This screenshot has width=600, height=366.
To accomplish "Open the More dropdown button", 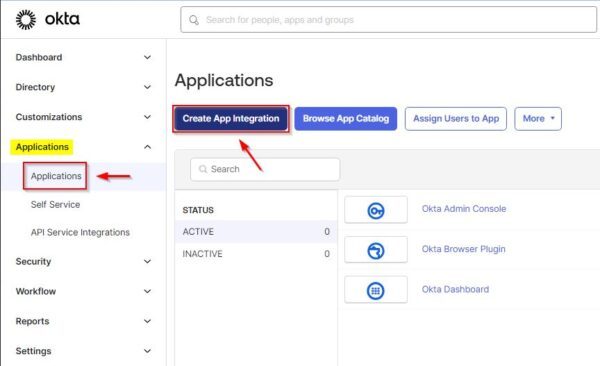I will coord(538,119).
